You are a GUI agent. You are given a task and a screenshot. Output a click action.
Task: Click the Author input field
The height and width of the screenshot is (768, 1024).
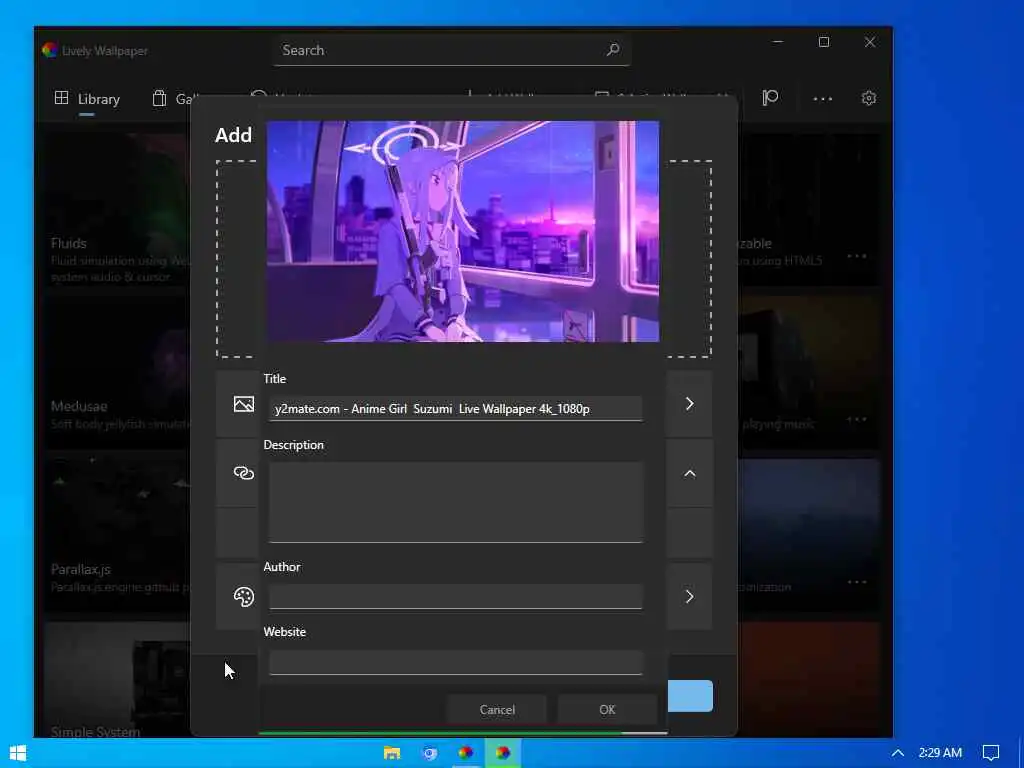coord(456,597)
